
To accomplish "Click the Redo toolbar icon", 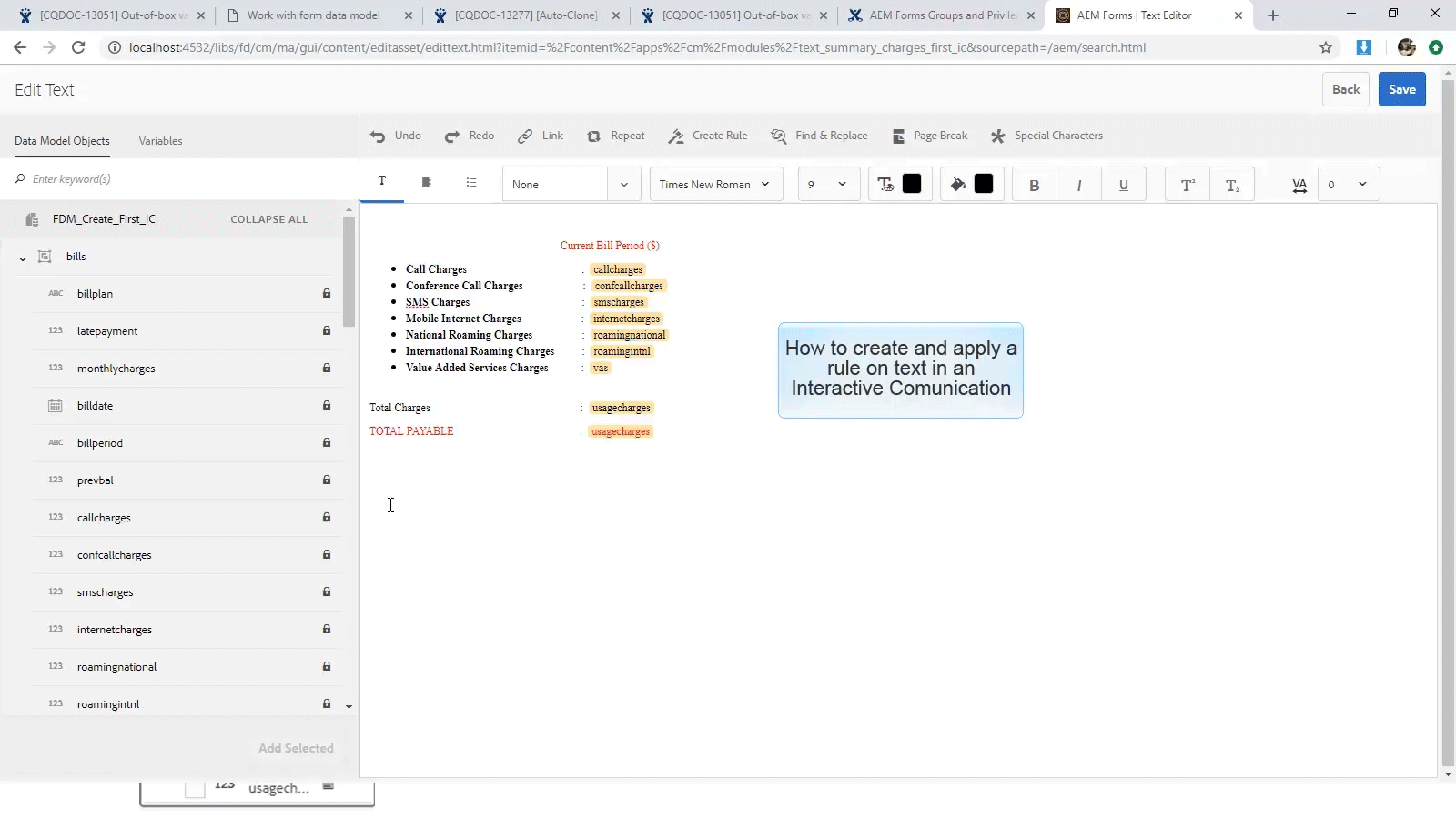I will click(452, 136).
